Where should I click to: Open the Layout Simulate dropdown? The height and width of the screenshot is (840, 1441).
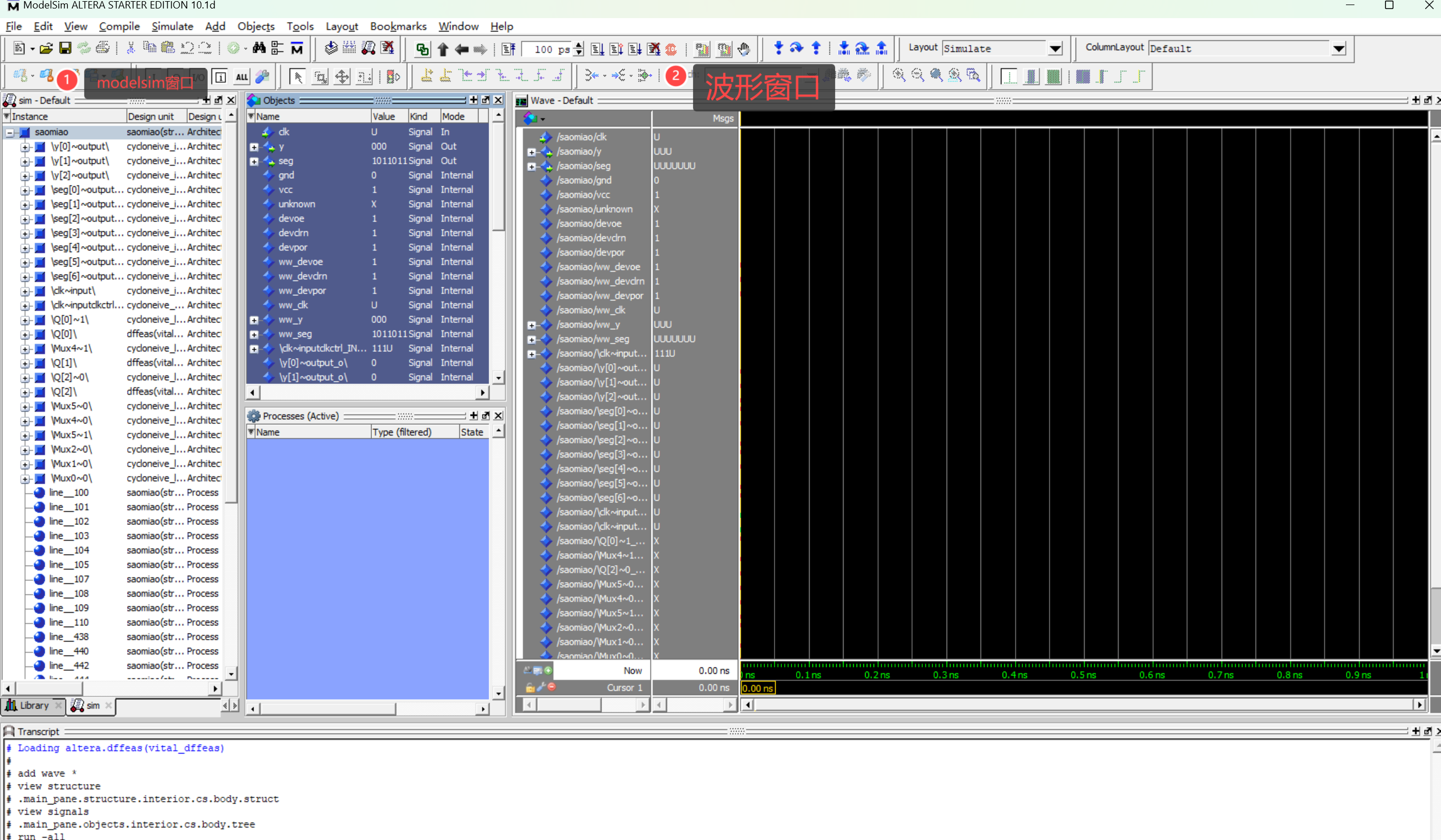tap(1055, 49)
